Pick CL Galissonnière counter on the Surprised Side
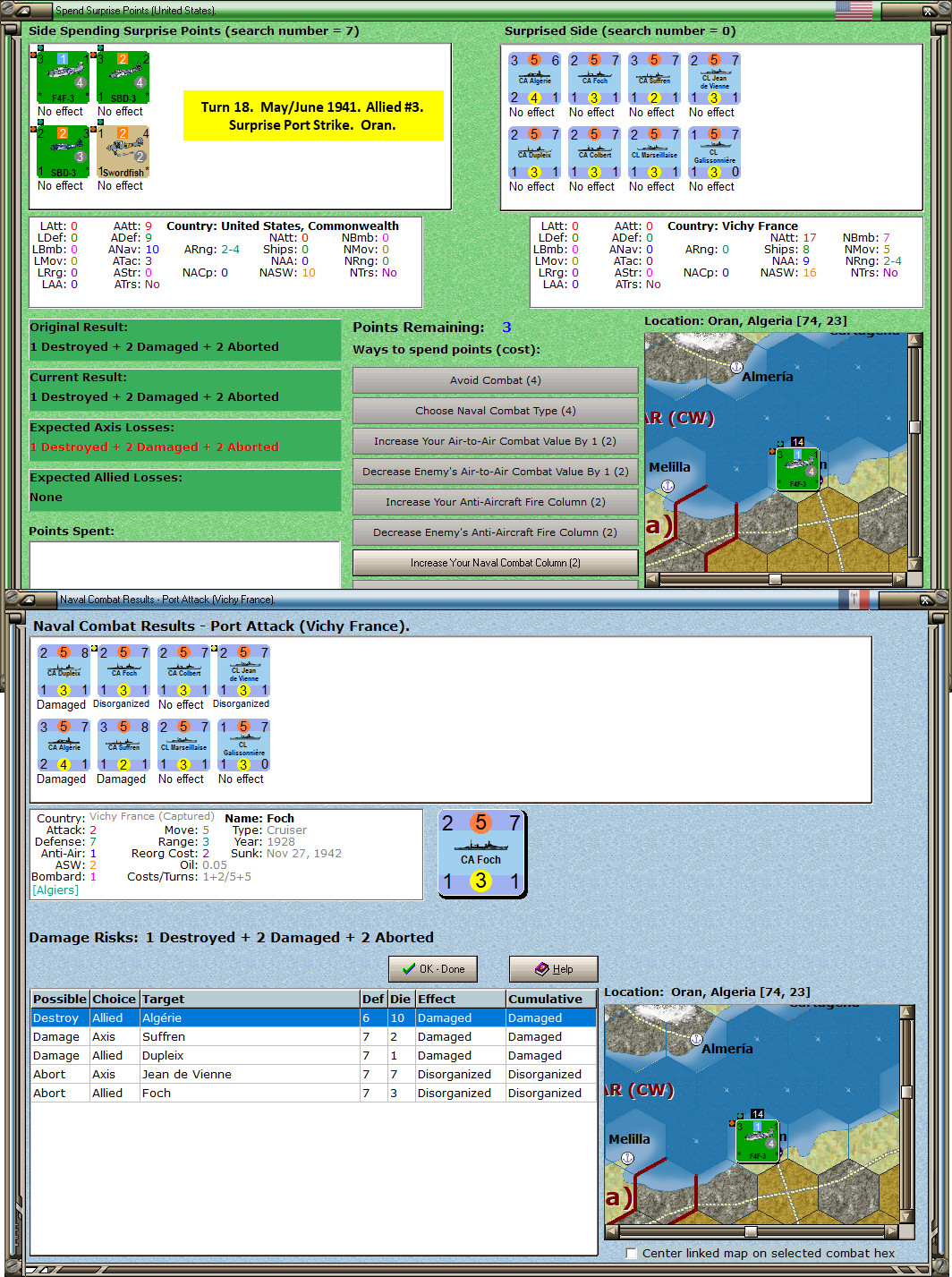Image resolution: width=952 pixels, height=1277 pixels. (x=714, y=153)
